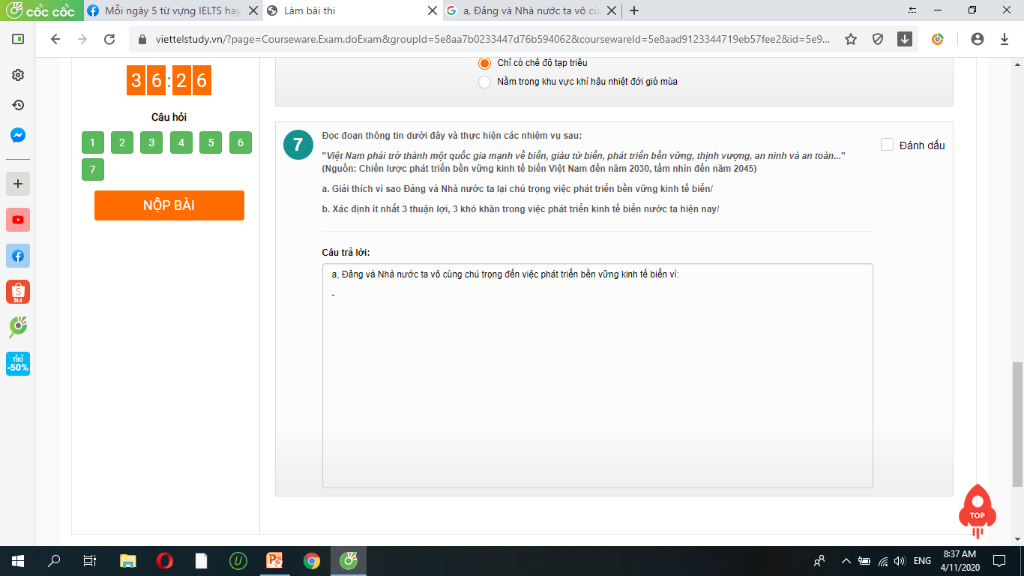Jump to question 7 in navigator
The image size is (1024, 576).
93,170
